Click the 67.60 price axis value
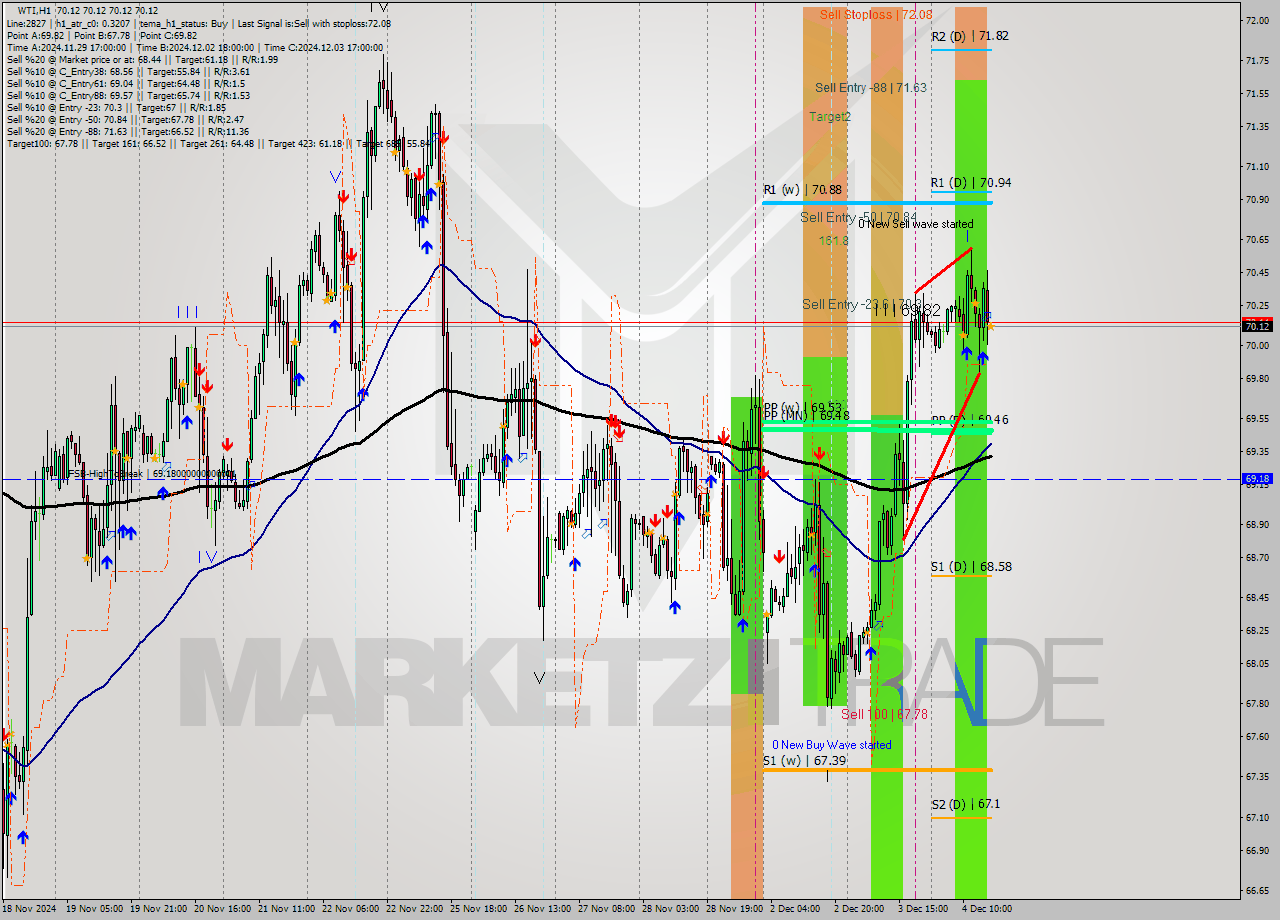 point(1257,737)
